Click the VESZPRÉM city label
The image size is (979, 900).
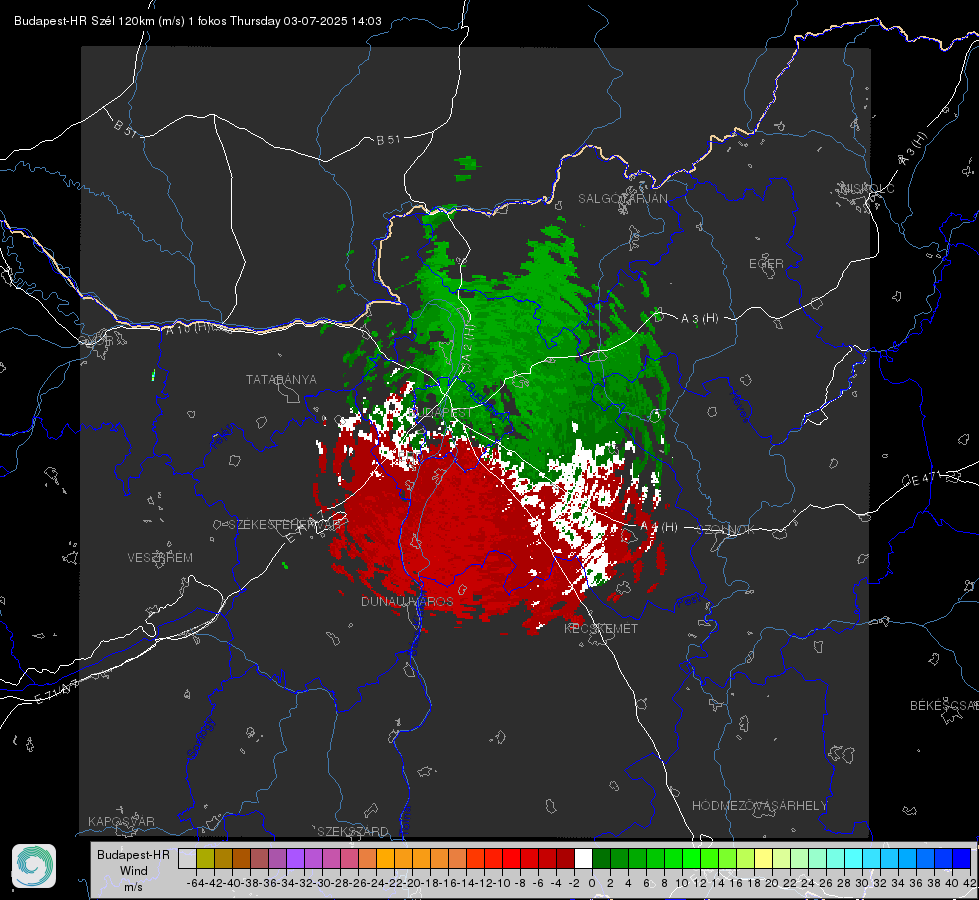(160, 557)
